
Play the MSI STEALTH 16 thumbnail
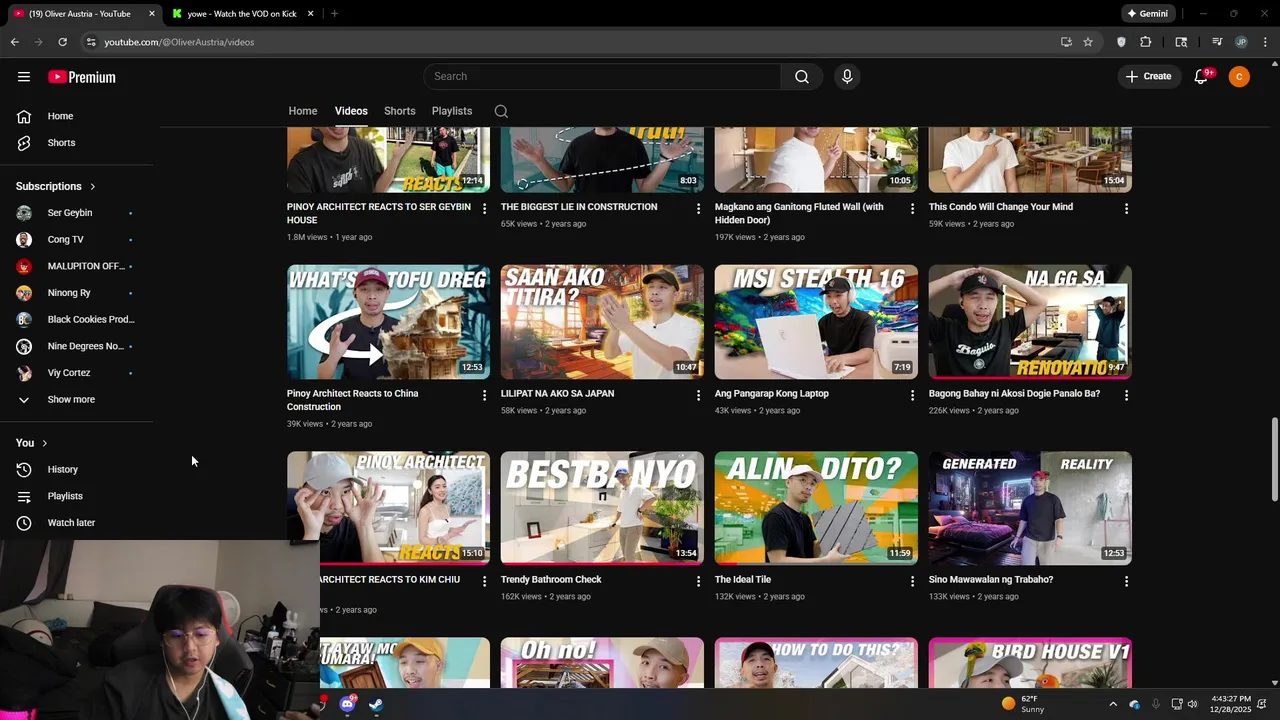(x=816, y=322)
